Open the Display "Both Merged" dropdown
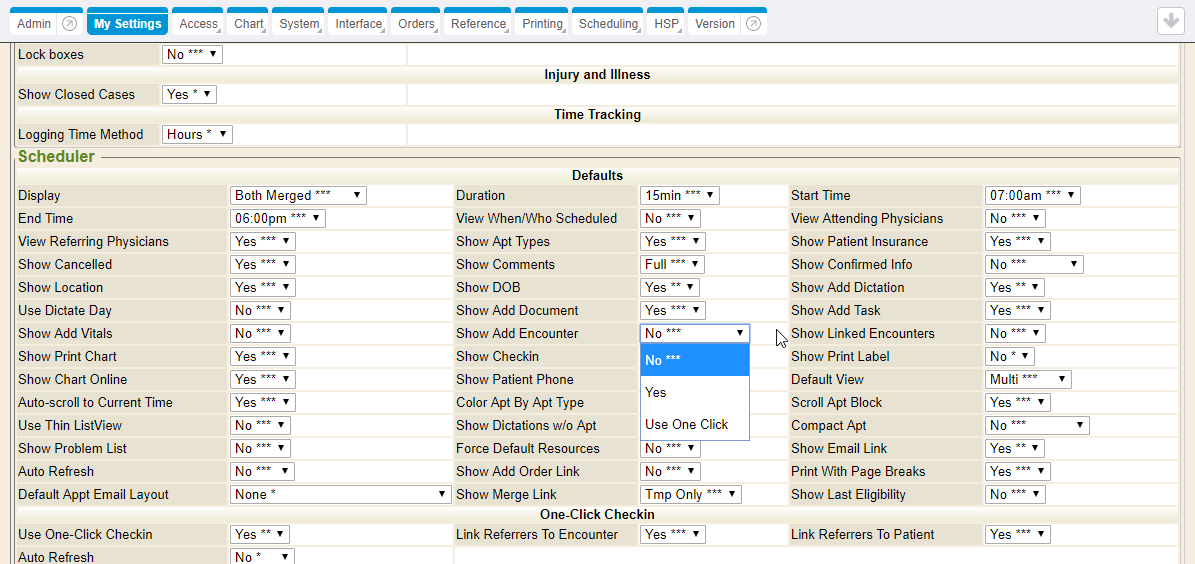Image resolution: width=1195 pixels, height=564 pixels. click(298, 196)
